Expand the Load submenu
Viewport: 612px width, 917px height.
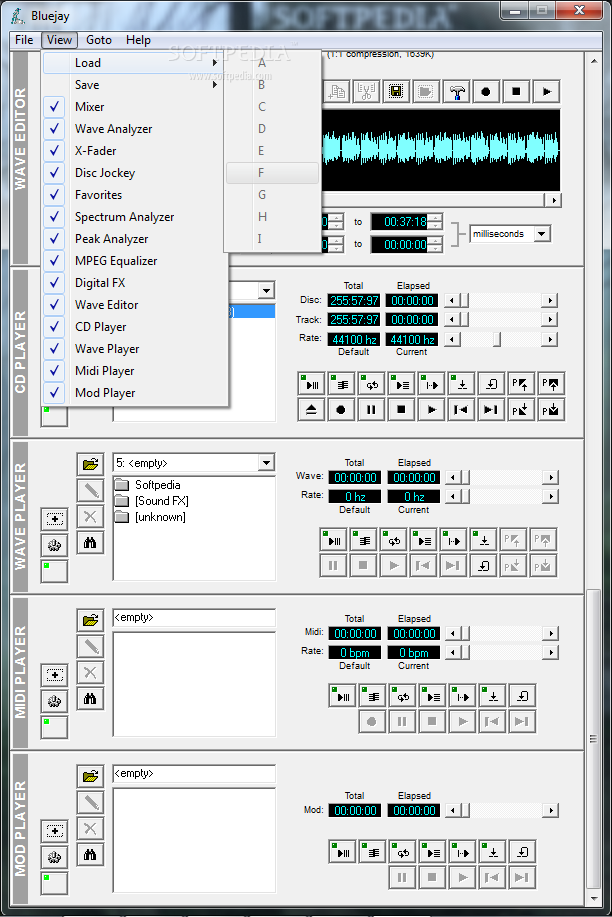coord(135,63)
